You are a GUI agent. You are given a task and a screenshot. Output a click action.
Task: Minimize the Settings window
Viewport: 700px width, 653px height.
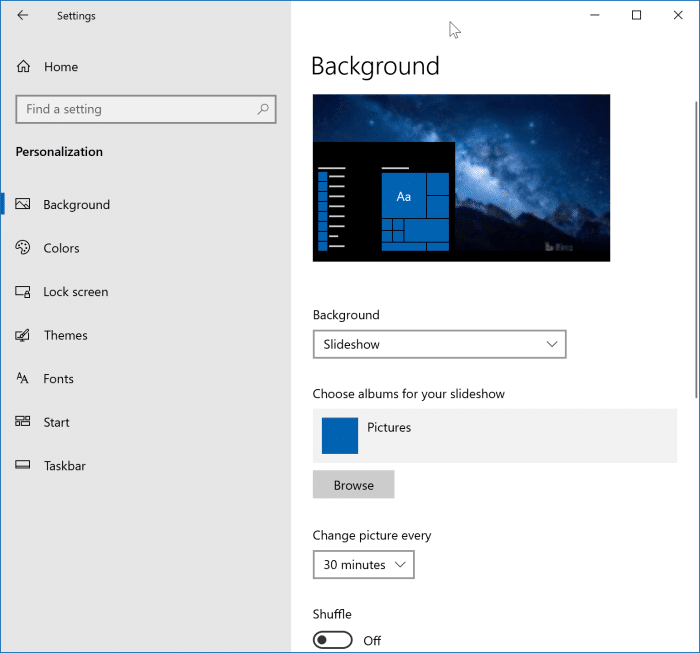(595, 15)
